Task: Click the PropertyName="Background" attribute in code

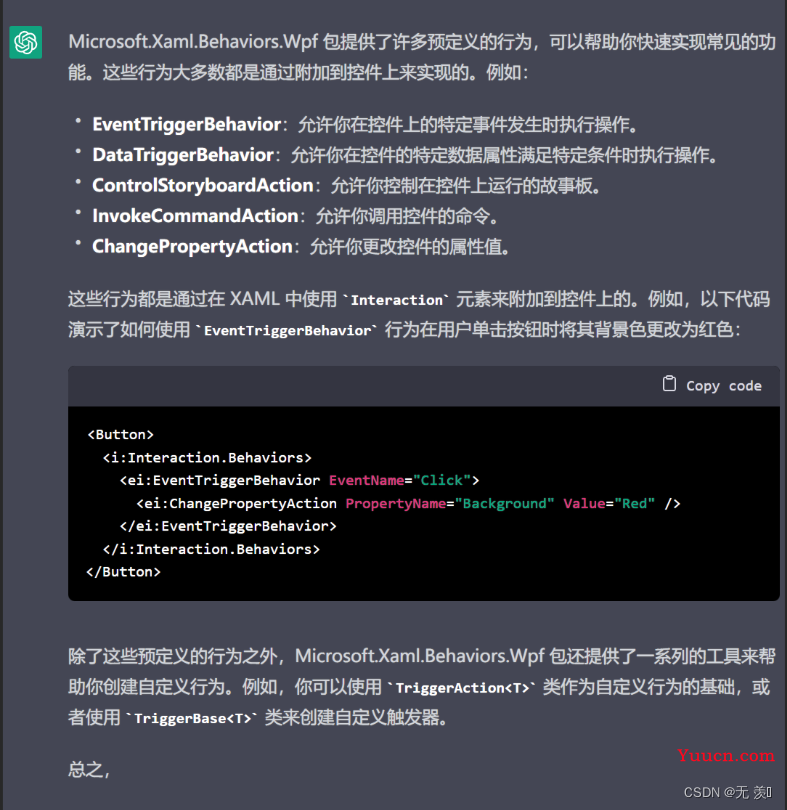Action: (450, 504)
